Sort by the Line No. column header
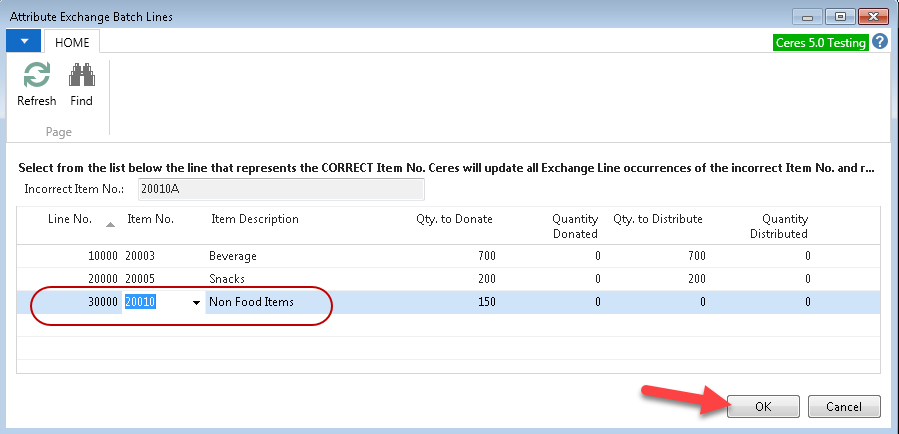 point(71,219)
